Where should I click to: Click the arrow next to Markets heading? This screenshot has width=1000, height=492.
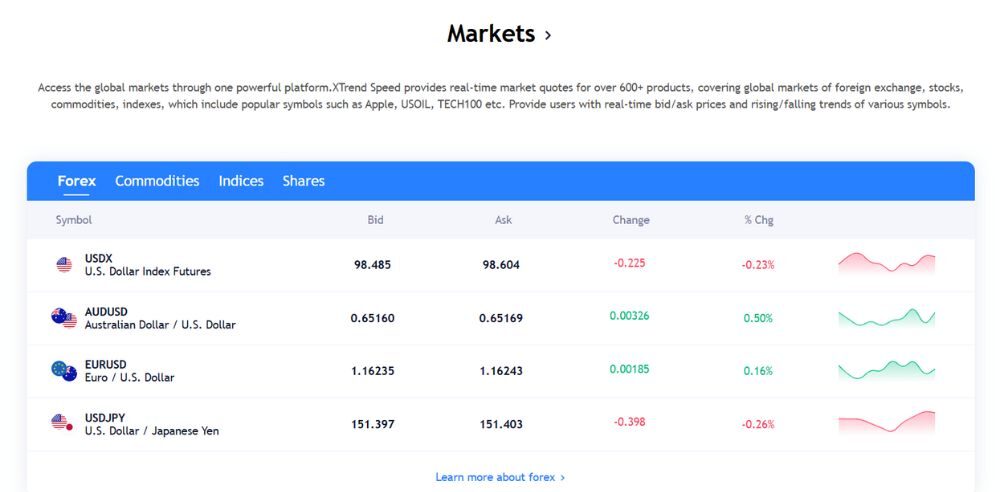(547, 36)
